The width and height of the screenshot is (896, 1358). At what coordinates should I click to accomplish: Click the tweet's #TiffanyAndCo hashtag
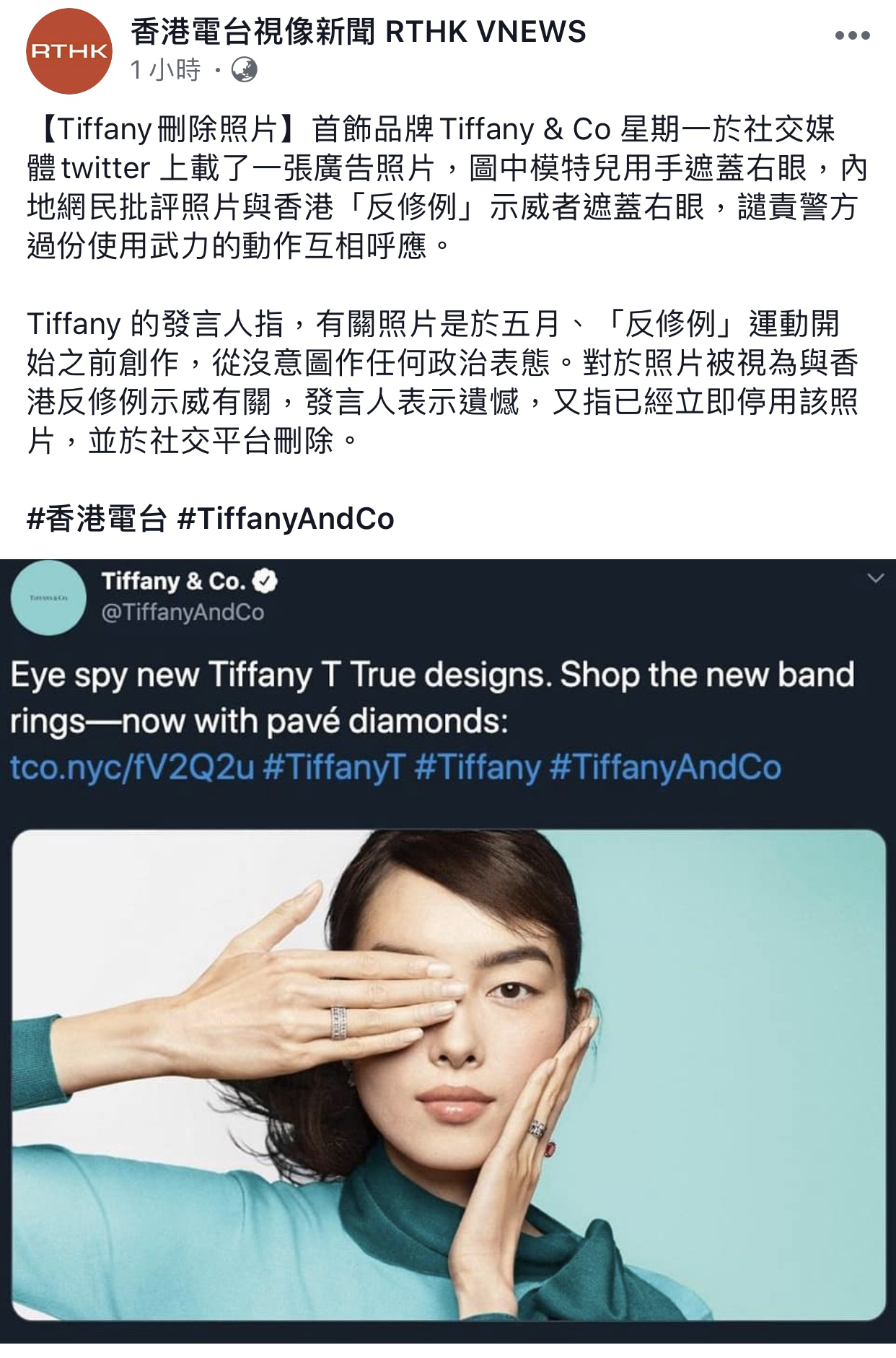665,767
